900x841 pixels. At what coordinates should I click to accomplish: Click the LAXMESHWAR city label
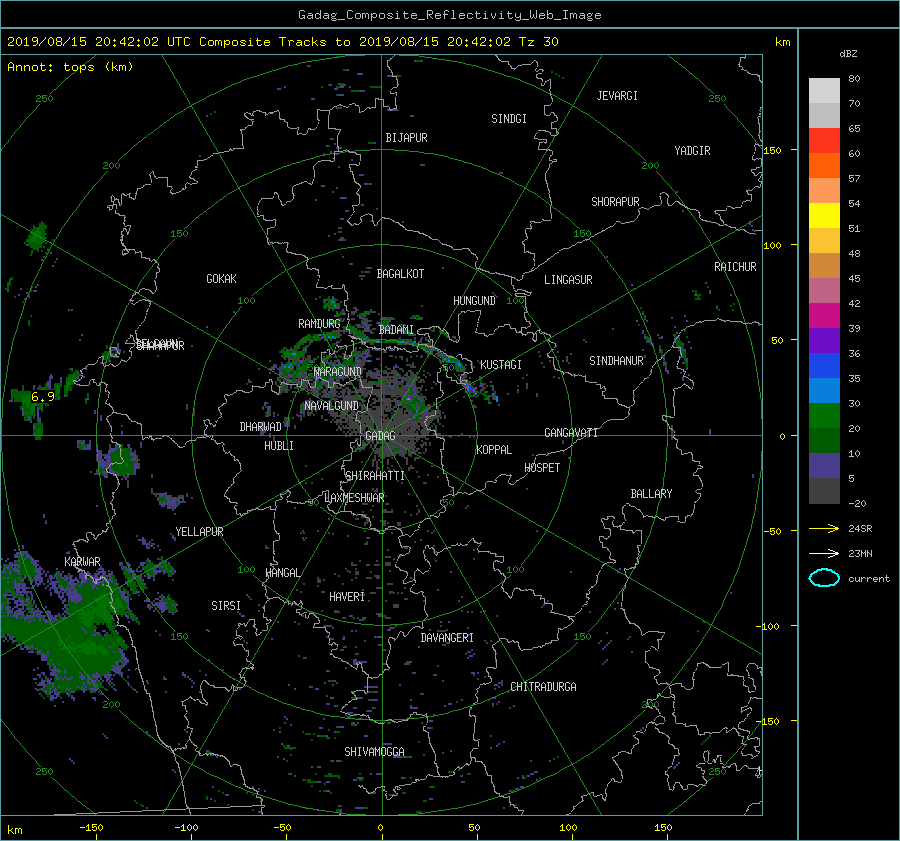354,498
